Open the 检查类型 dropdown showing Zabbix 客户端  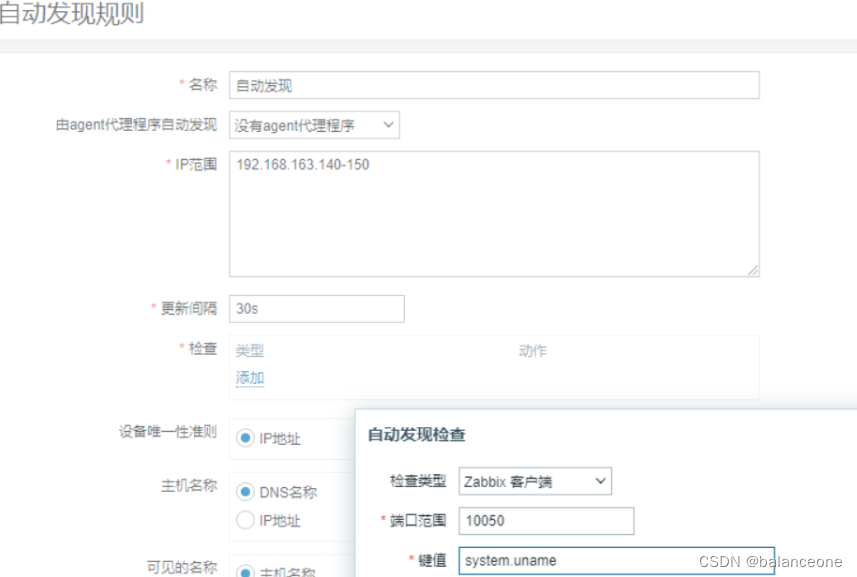tap(535, 481)
